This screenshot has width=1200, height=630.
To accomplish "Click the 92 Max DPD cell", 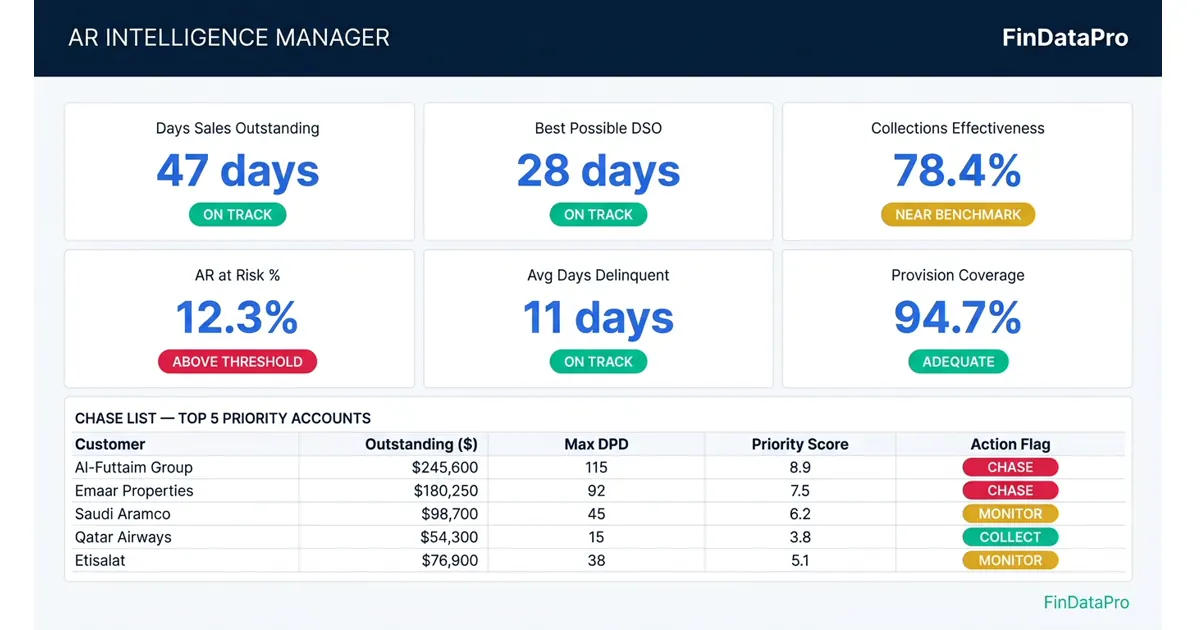I will coord(596,491).
